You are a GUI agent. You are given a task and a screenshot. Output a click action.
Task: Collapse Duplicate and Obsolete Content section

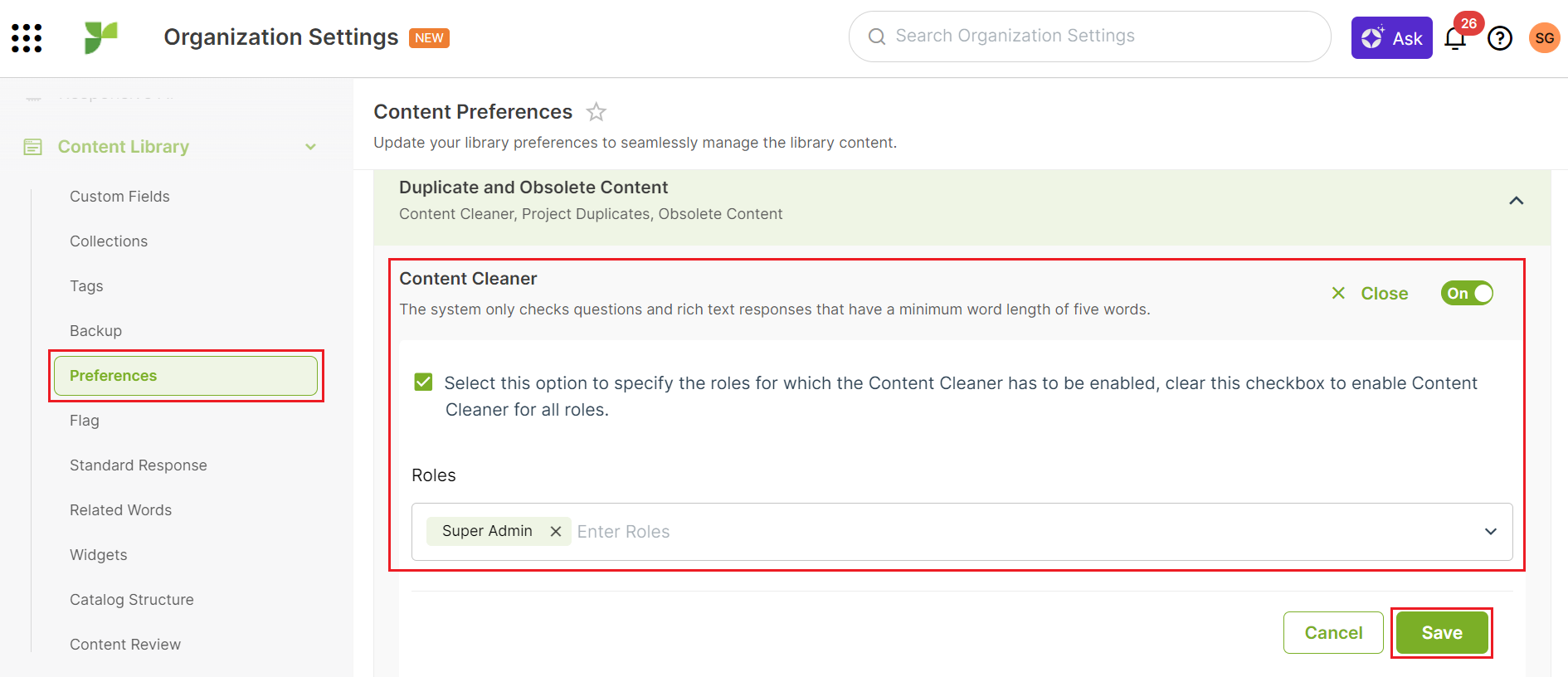1516,201
